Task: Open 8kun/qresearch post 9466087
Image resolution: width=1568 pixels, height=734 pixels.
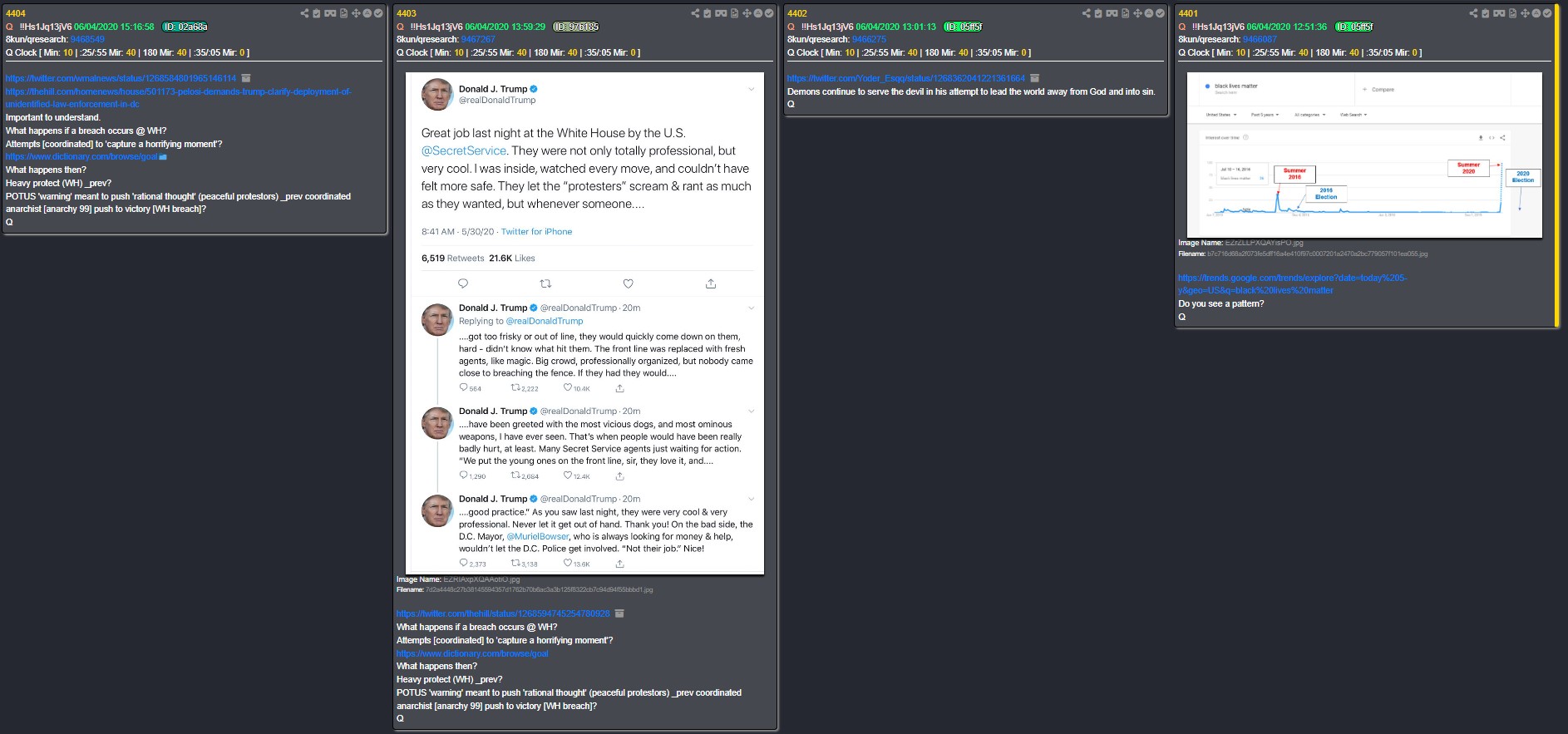Action: [1260, 39]
